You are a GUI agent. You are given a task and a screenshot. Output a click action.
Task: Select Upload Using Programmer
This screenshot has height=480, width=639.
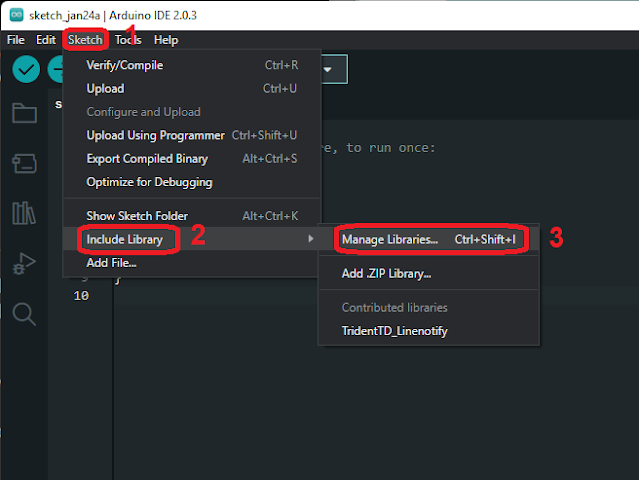[x=192, y=135]
